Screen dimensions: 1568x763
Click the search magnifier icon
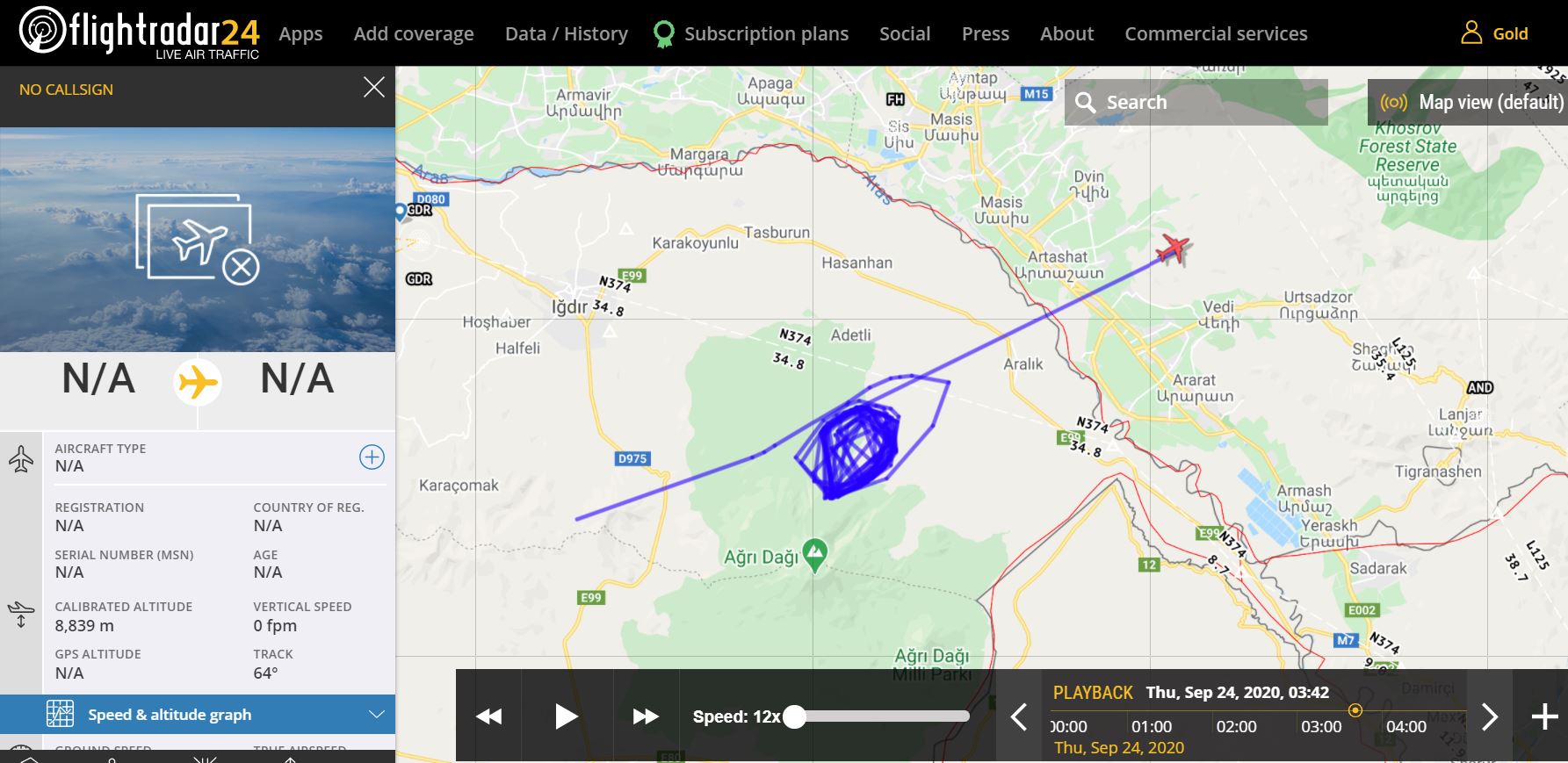click(1085, 103)
